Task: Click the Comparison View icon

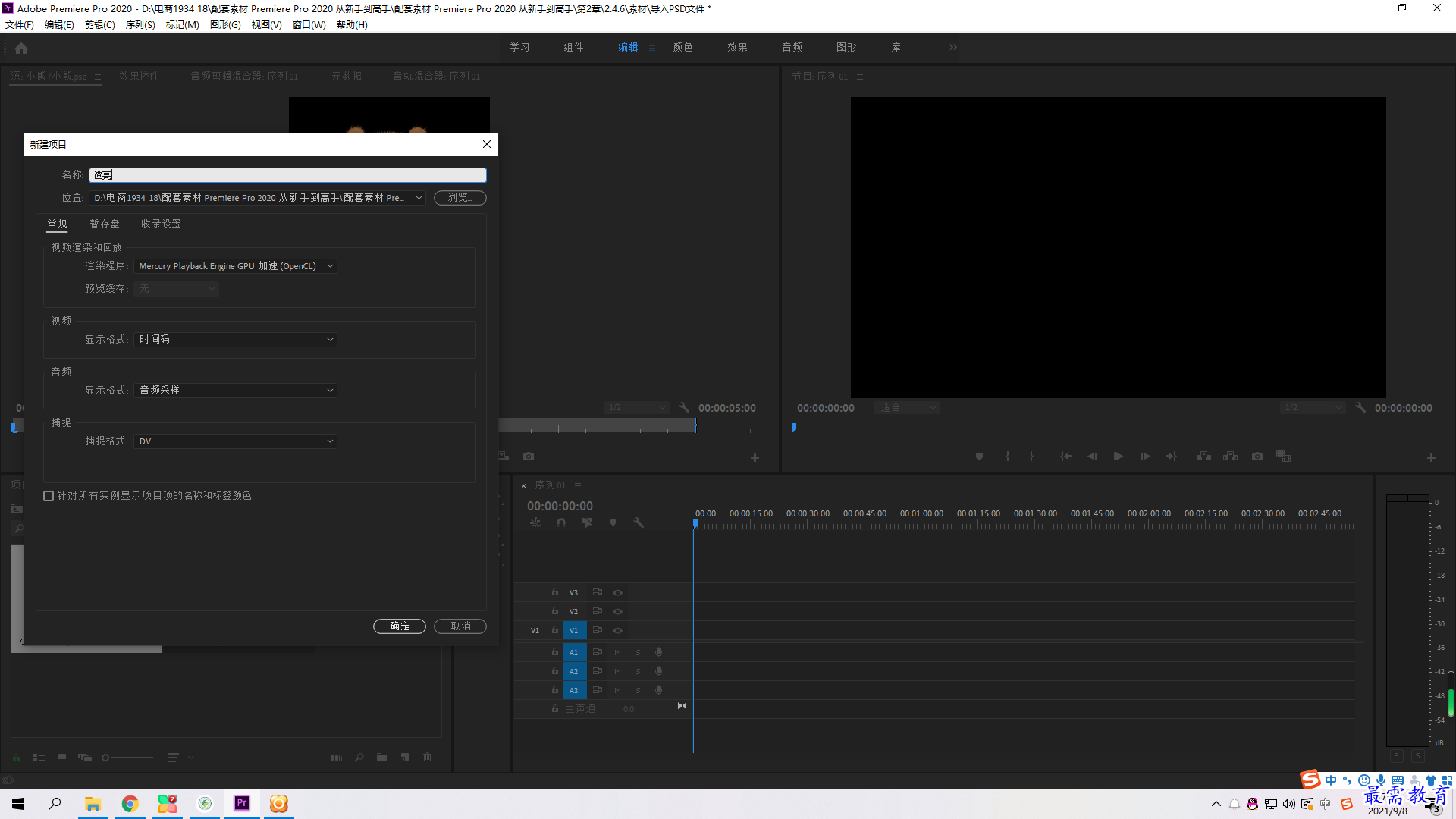Action: [1283, 457]
